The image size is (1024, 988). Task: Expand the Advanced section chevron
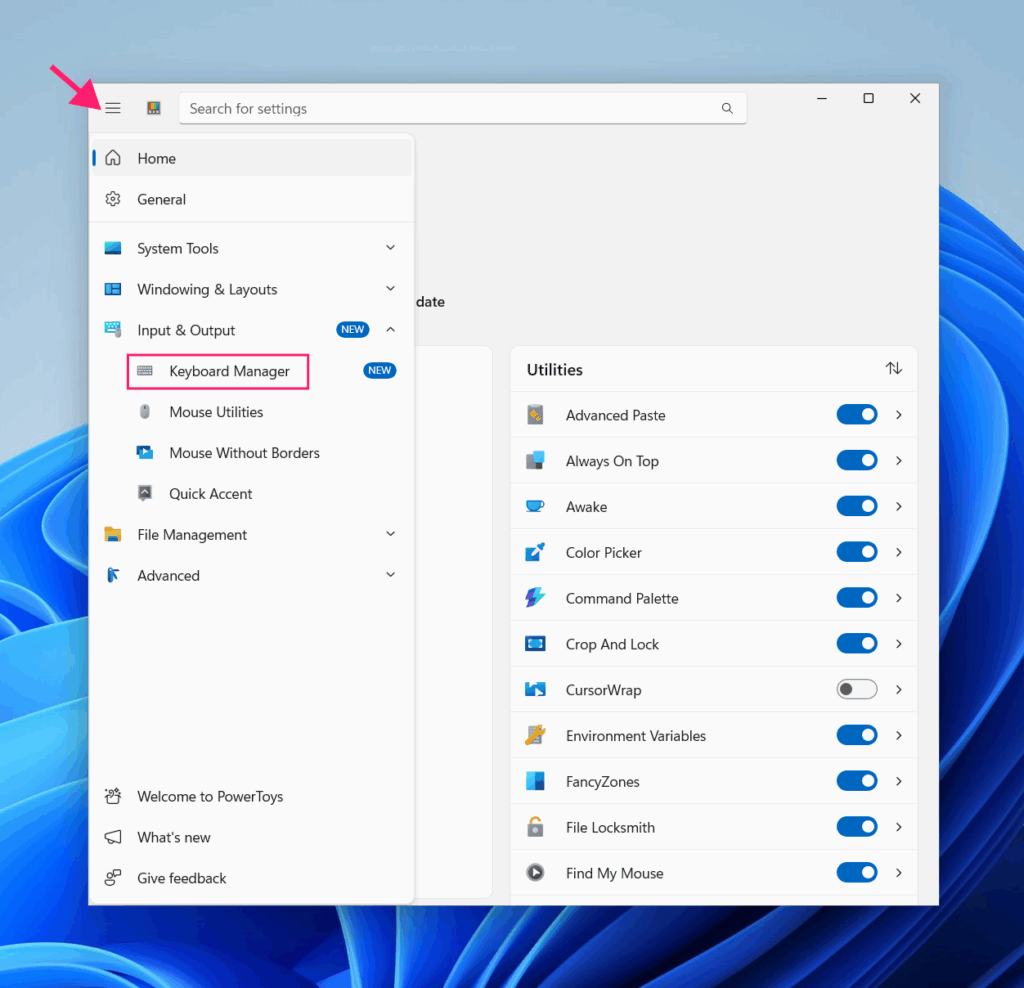click(391, 575)
